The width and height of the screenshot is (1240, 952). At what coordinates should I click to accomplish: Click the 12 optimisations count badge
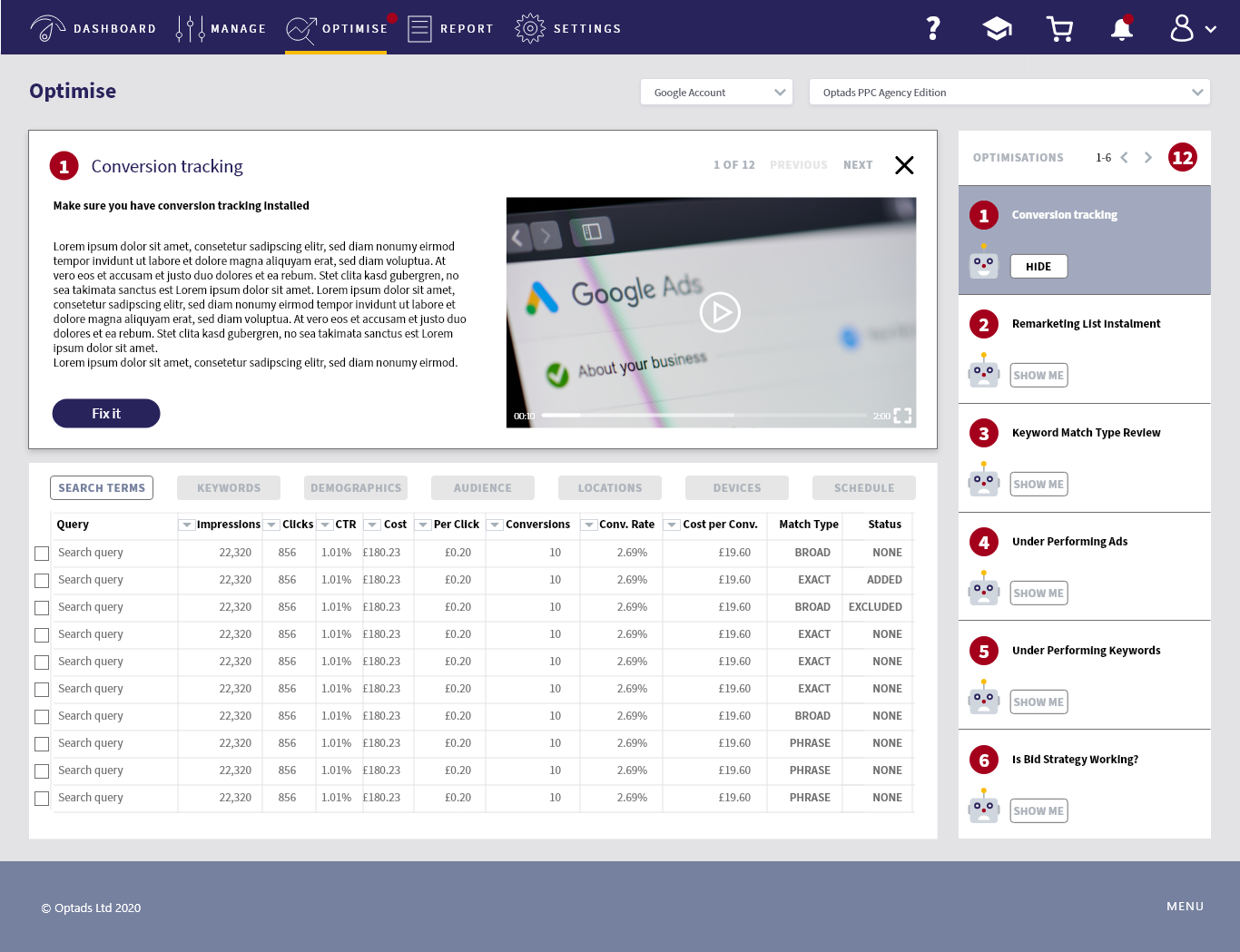point(1182,158)
